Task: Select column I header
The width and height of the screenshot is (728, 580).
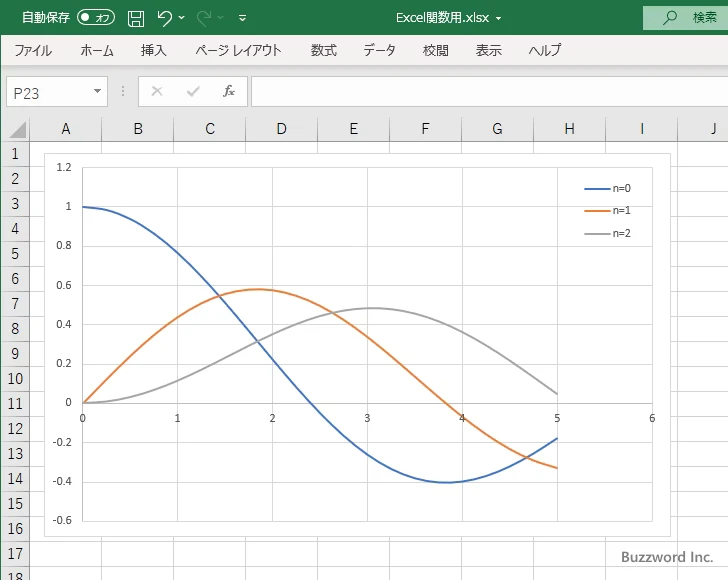Action: pyautogui.click(x=641, y=129)
